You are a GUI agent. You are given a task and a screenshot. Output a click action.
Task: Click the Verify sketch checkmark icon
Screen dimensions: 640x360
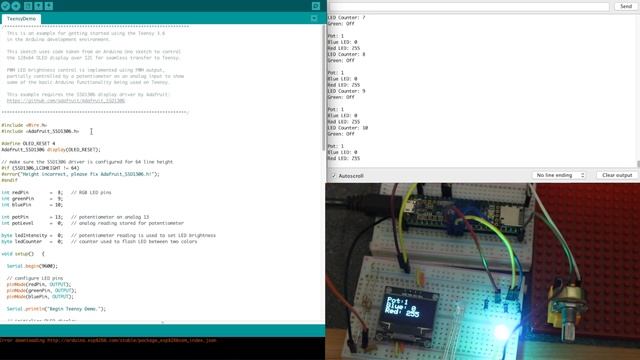6,6
